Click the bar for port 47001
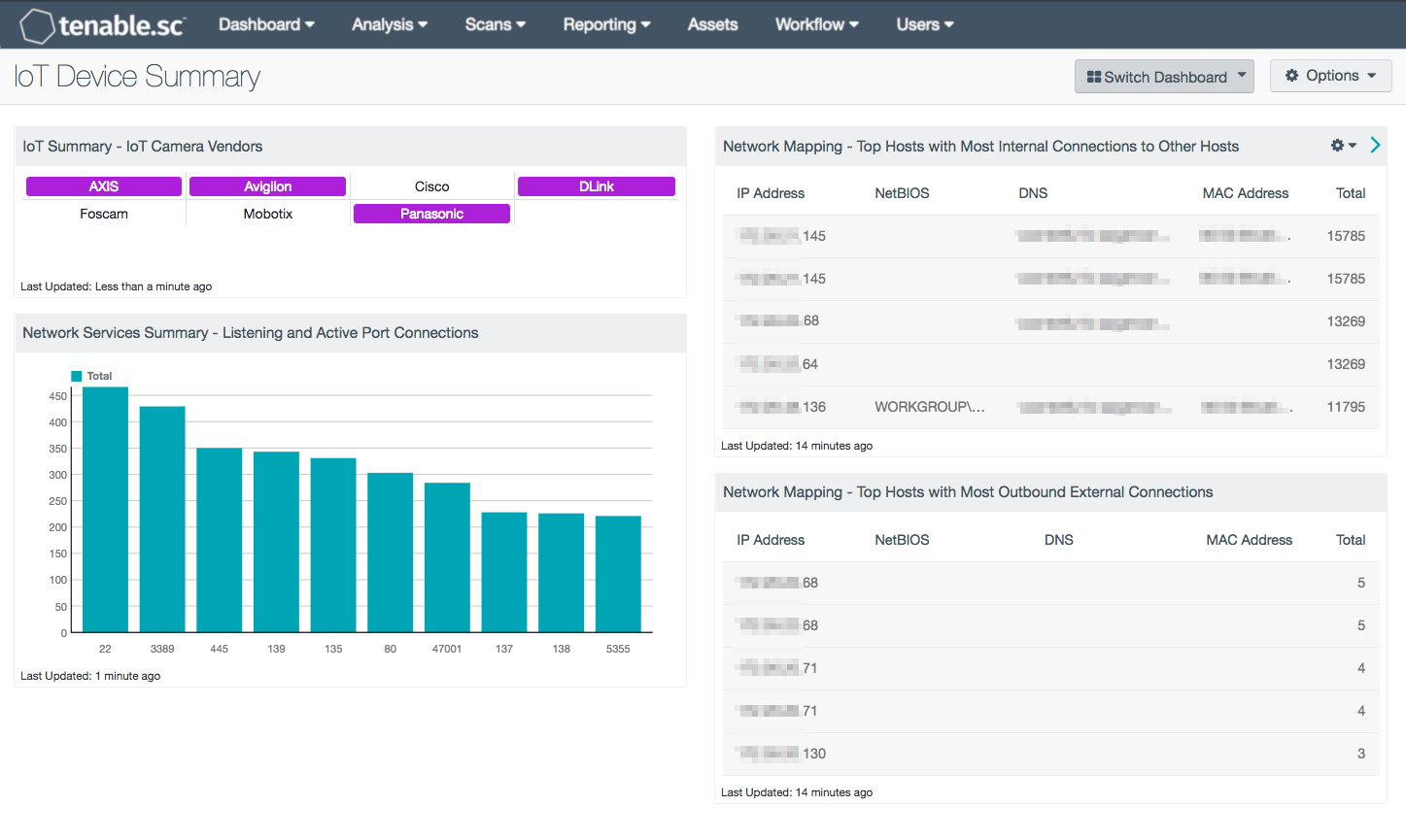 [447, 557]
